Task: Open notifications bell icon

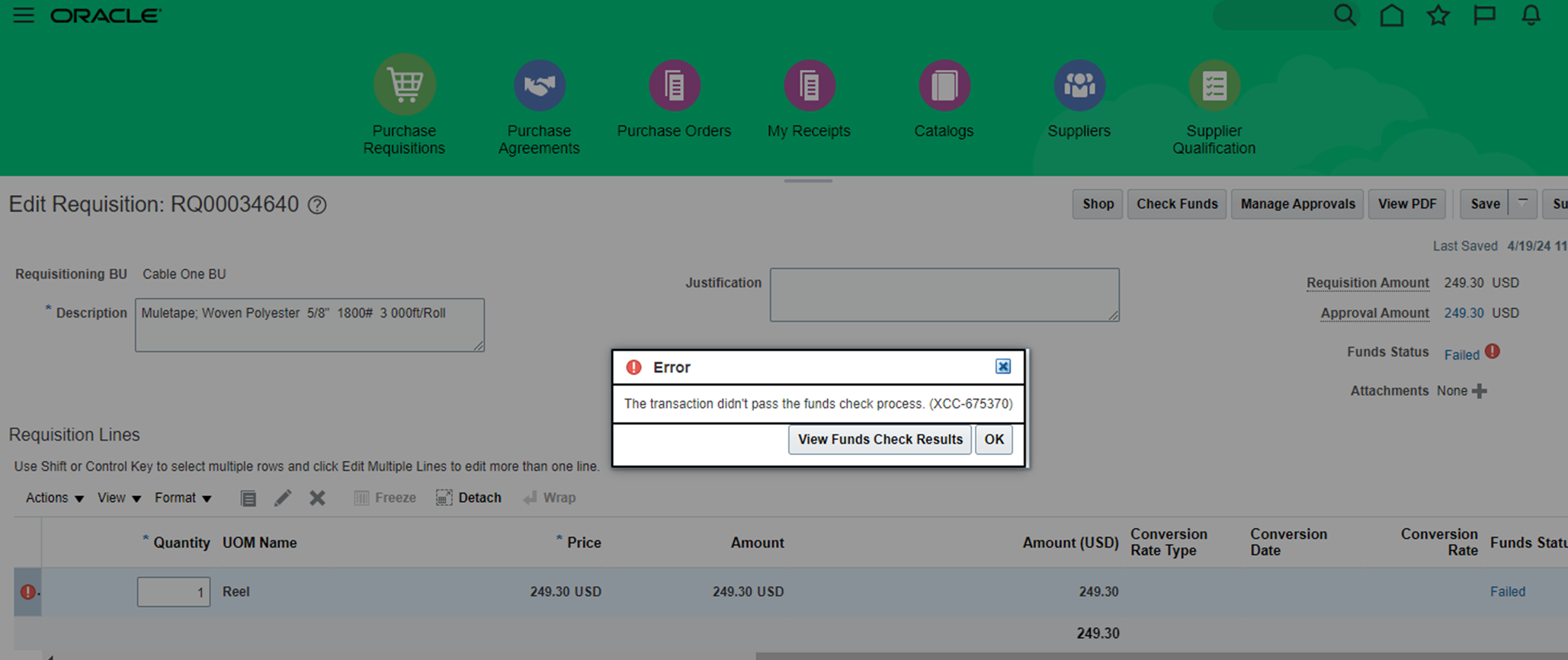Action: click(1531, 15)
